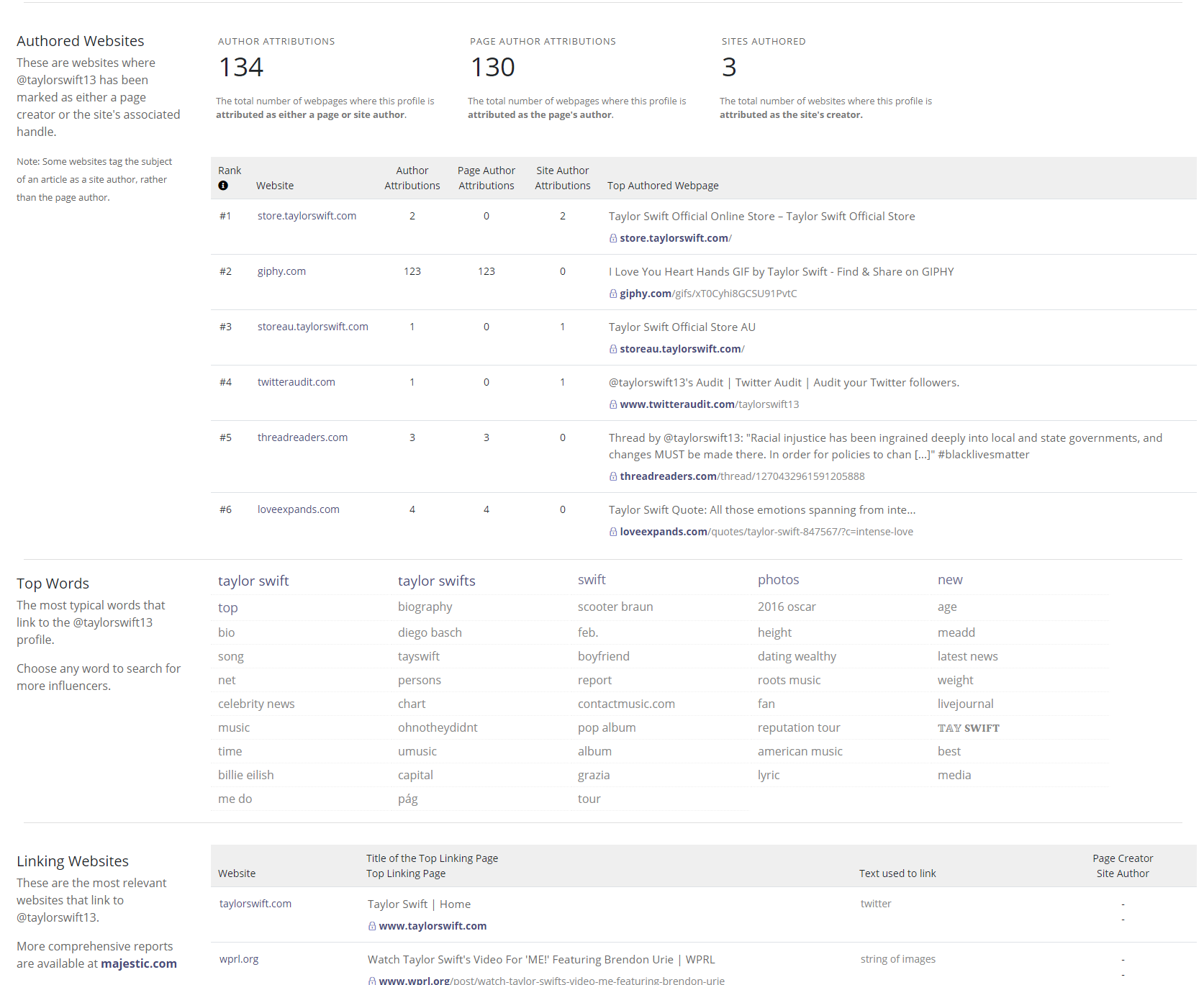Click lock icon beside storeau.taylorswift.com link
The image size is (1204, 985).
[x=613, y=349]
